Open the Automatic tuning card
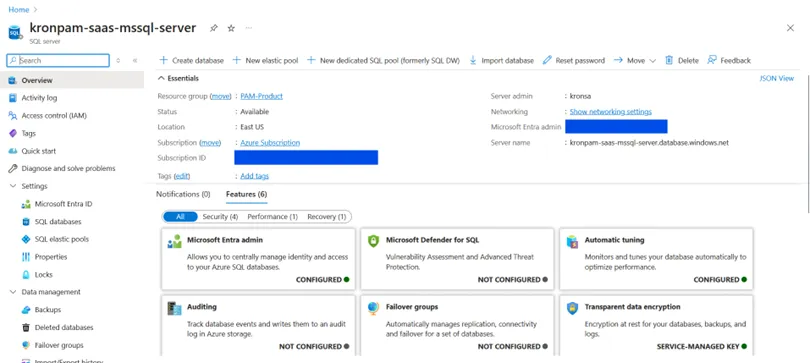Viewport: 810px width, 363px height. [x=656, y=259]
